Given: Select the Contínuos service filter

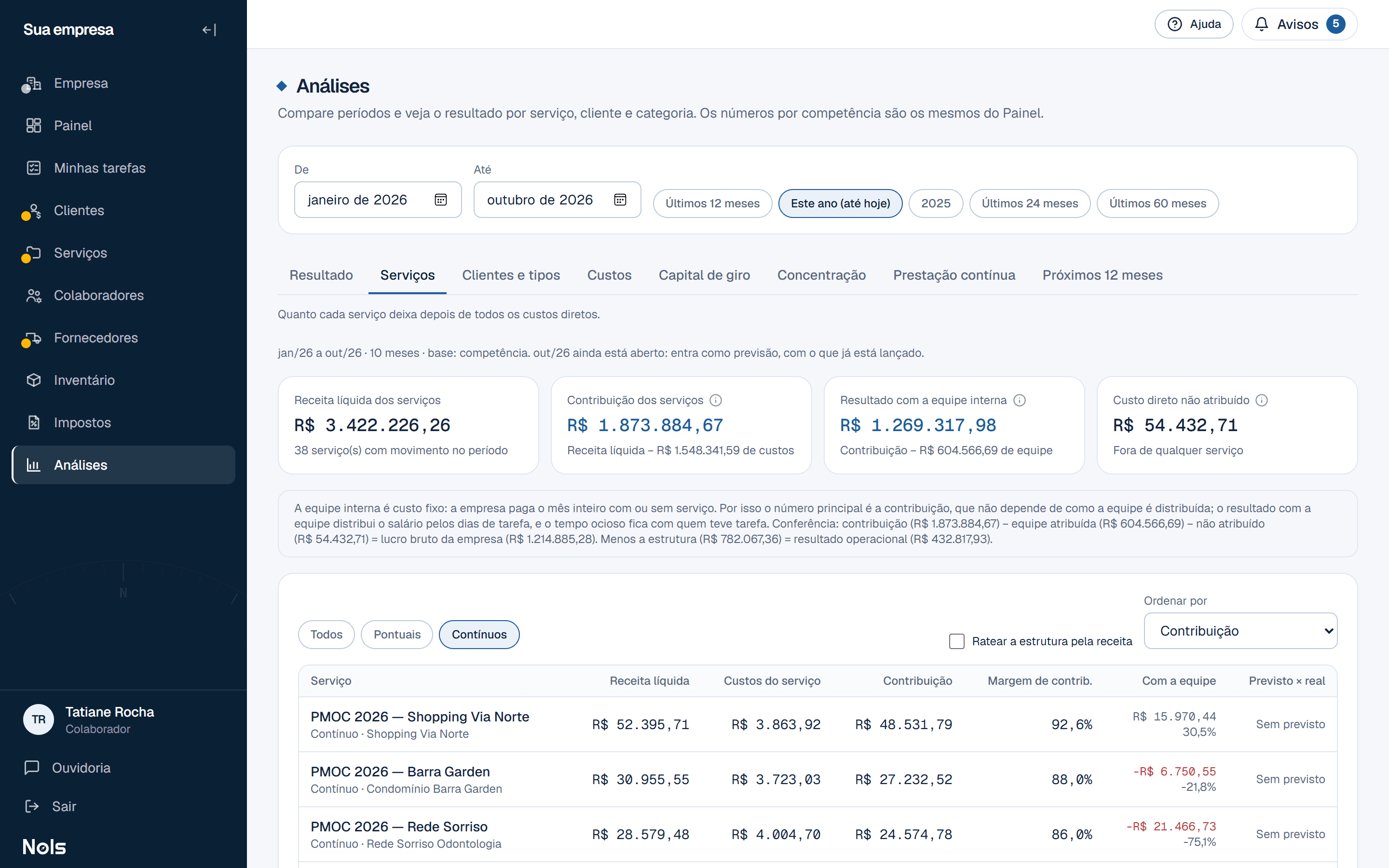Looking at the screenshot, I should click(479, 634).
